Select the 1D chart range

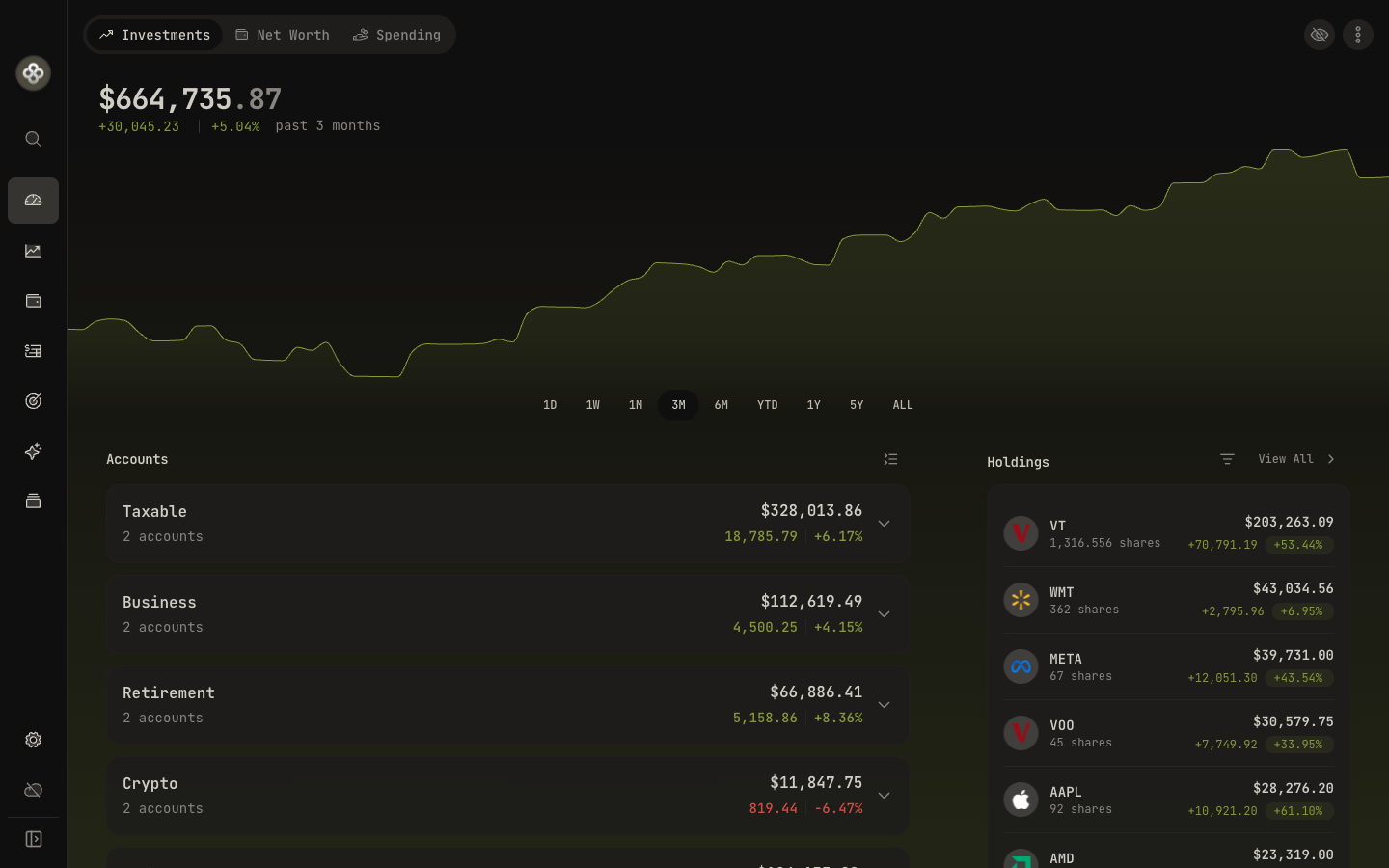point(550,405)
